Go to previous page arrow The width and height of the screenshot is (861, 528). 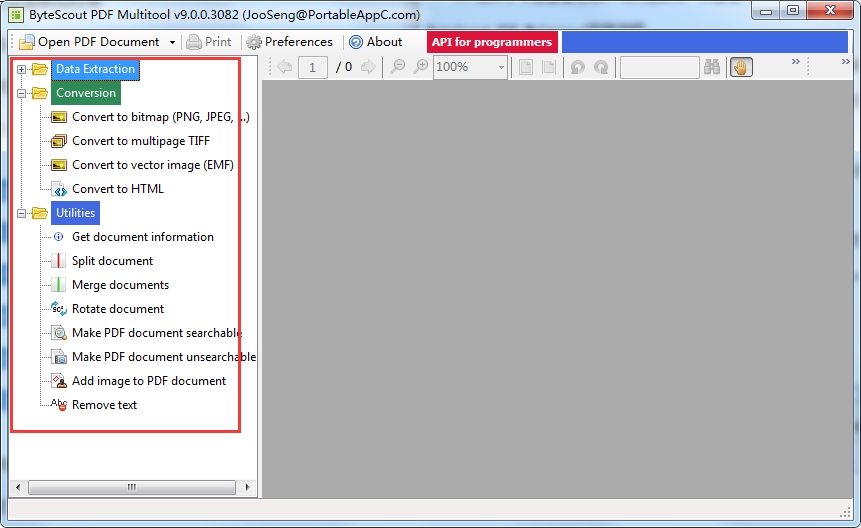284,67
